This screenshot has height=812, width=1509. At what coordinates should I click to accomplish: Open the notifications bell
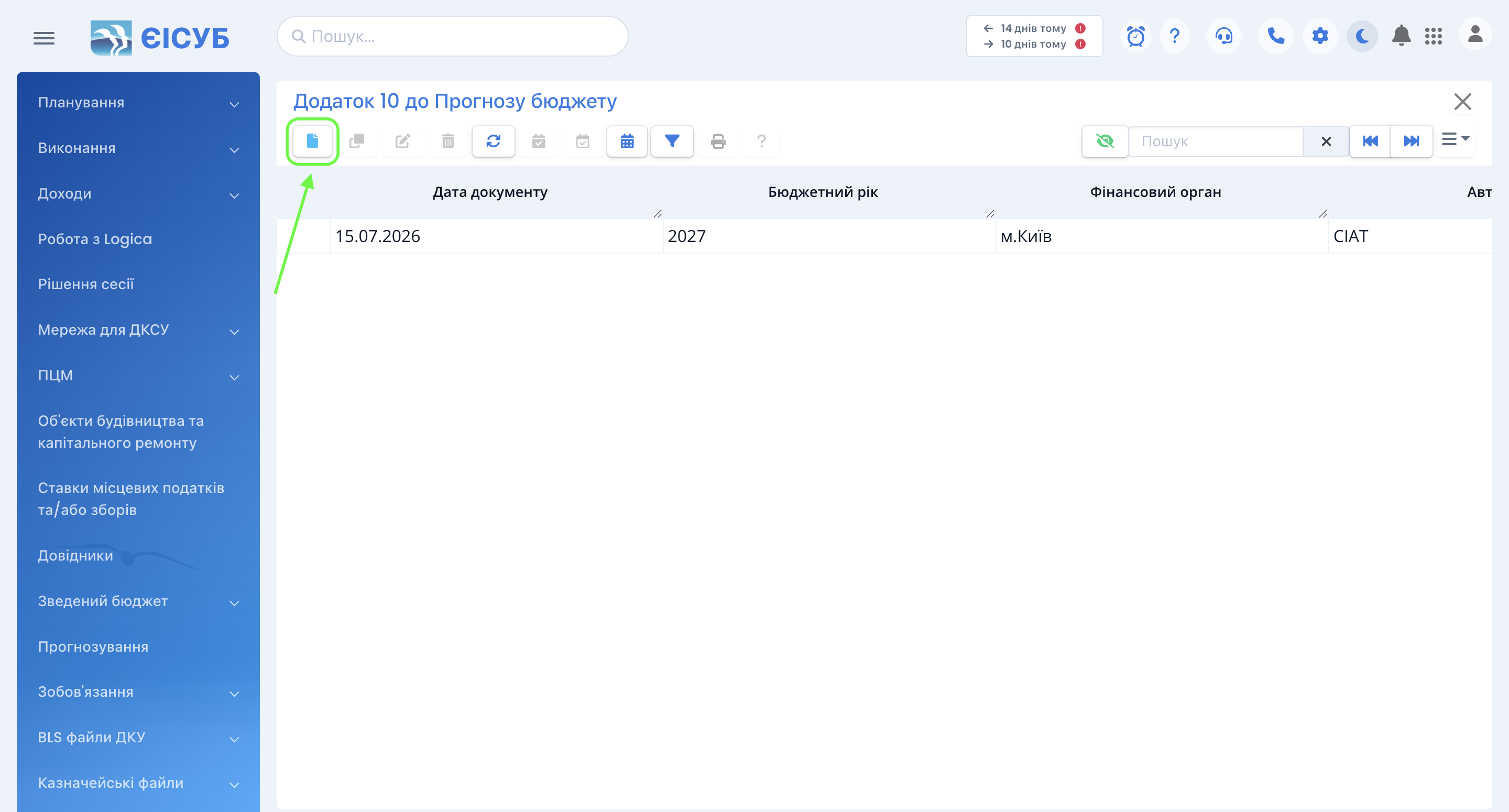click(x=1401, y=36)
